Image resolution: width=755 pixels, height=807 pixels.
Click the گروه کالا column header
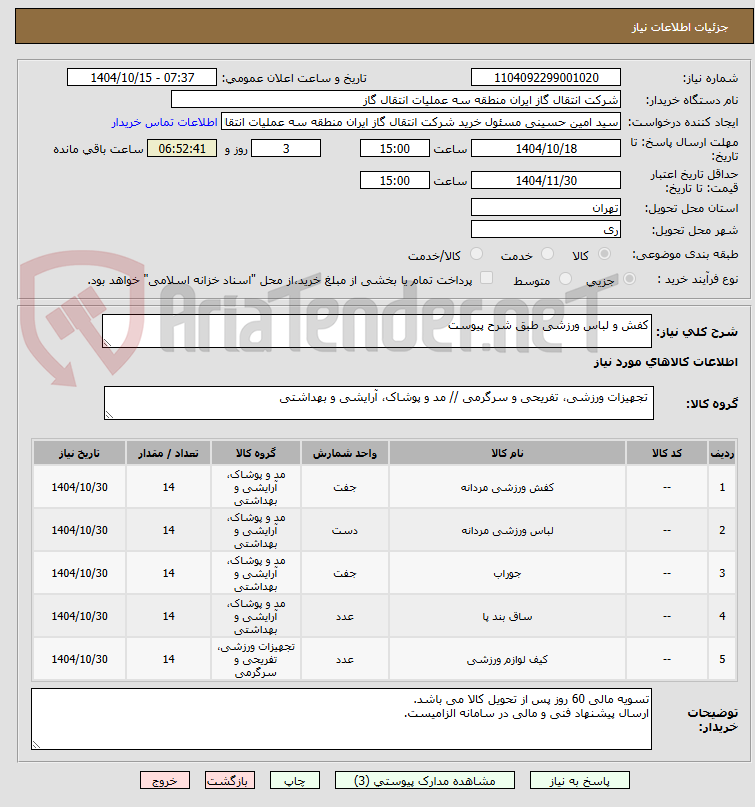pyautogui.click(x=256, y=453)
